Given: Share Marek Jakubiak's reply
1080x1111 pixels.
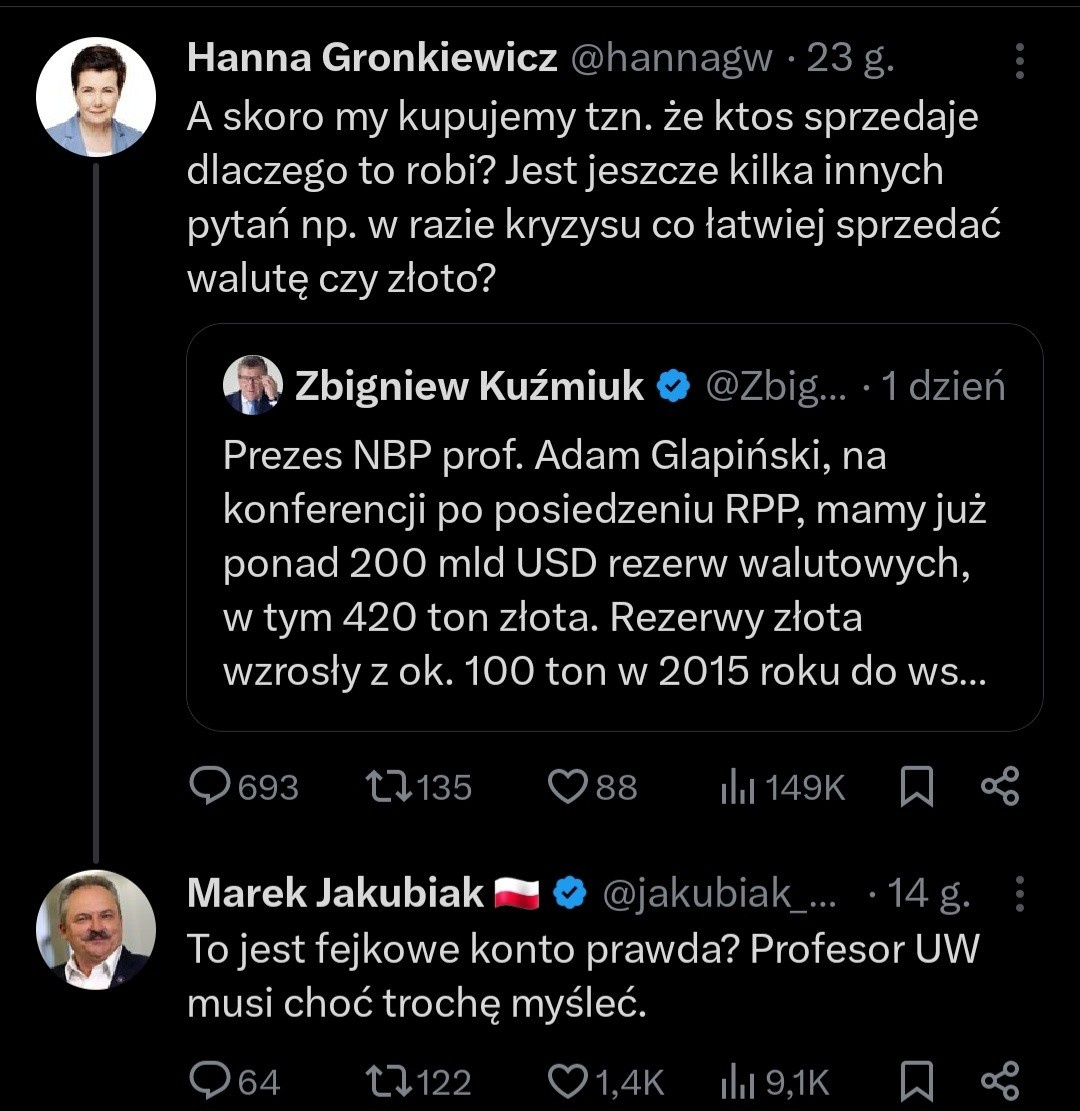Looking at the screenshot, I should pos(999,1080).
